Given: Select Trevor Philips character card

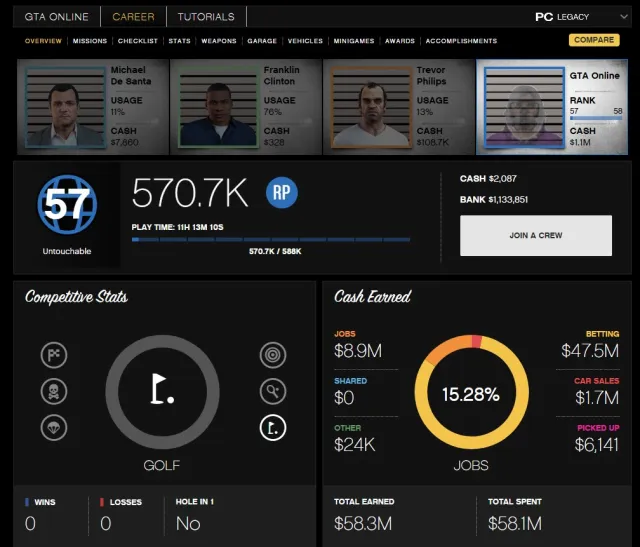Looking at the screenshot, I should tap(399, 107).
